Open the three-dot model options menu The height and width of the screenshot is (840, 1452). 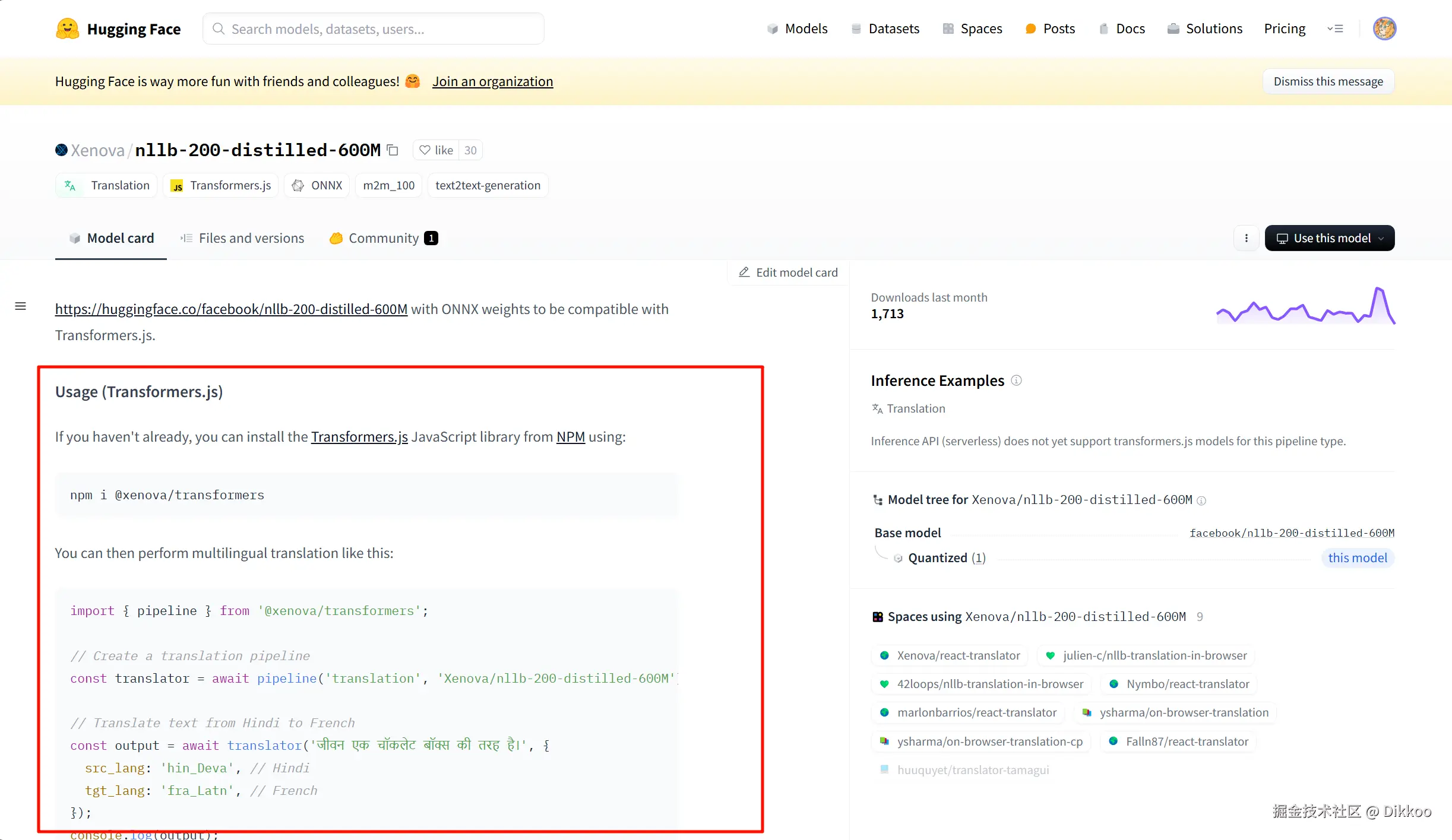click(x=1246, y=238)
